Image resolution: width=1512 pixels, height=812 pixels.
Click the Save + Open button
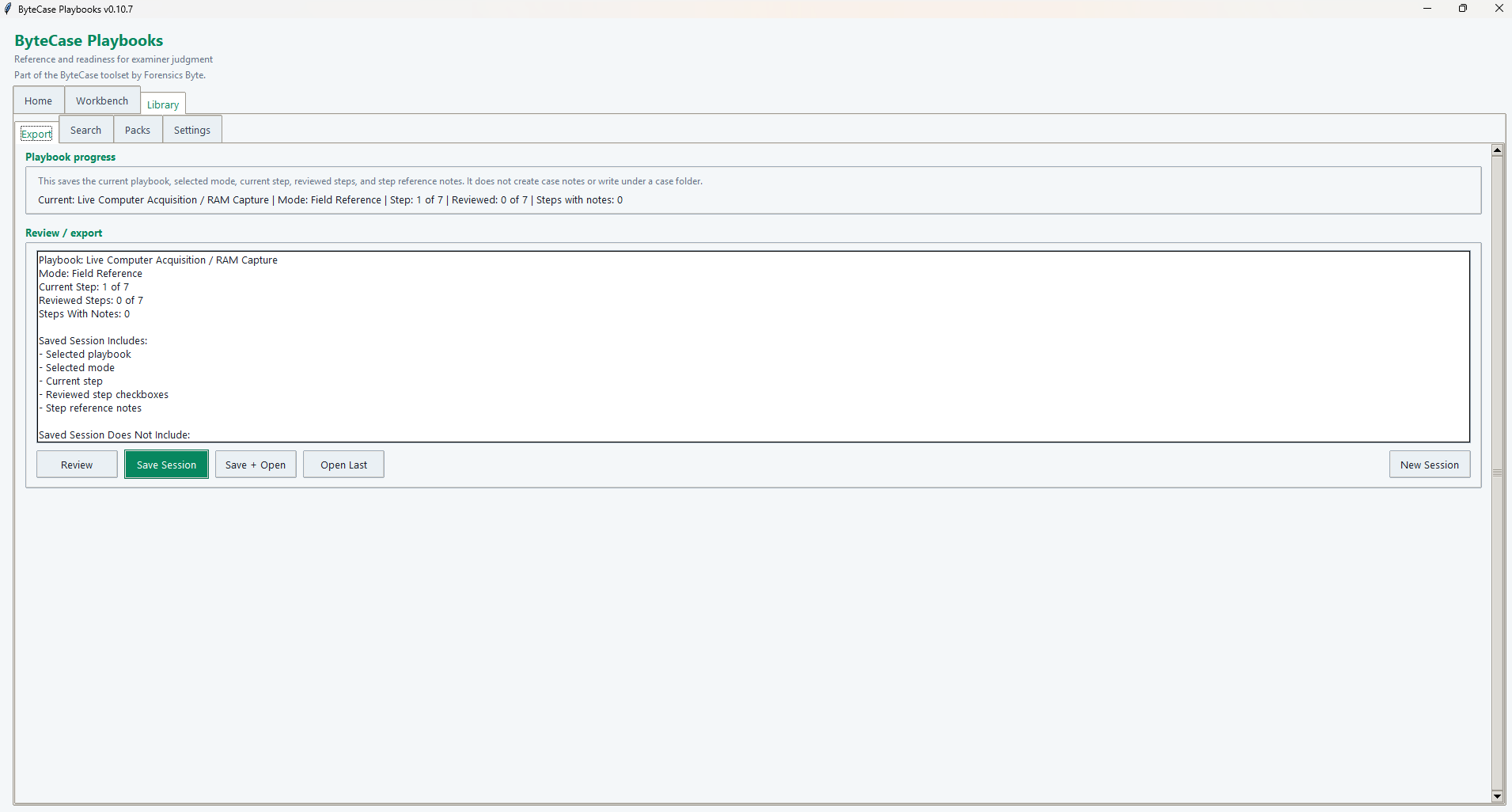[x=256, y=465]
